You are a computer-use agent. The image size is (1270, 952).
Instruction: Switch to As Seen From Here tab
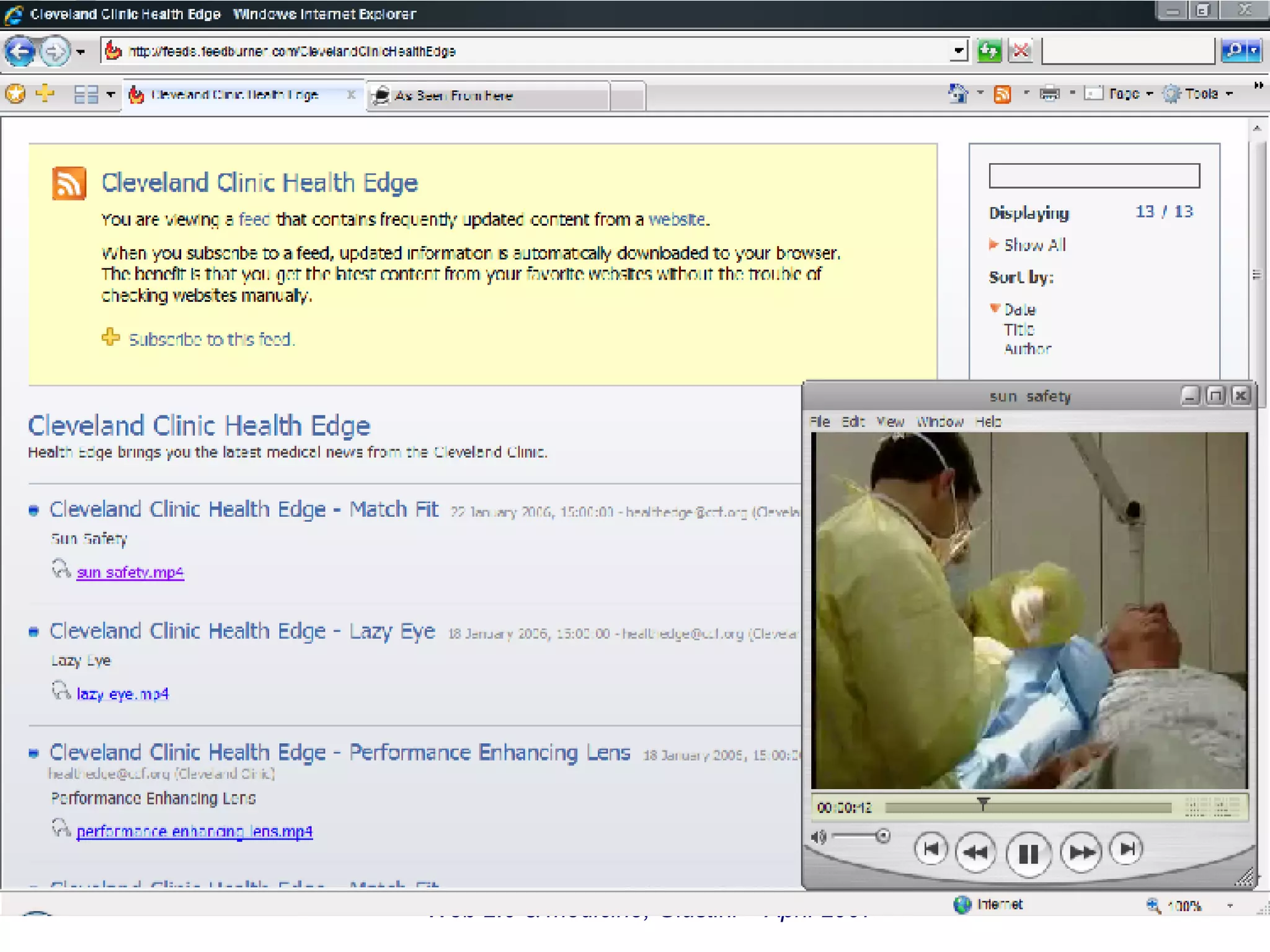point(488,95)
